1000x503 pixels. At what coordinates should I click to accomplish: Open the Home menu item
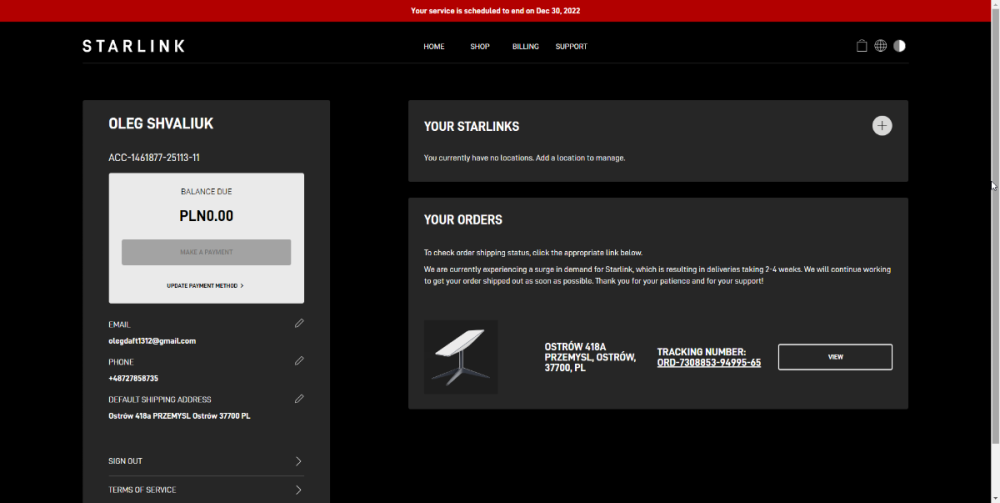[433, 47]
